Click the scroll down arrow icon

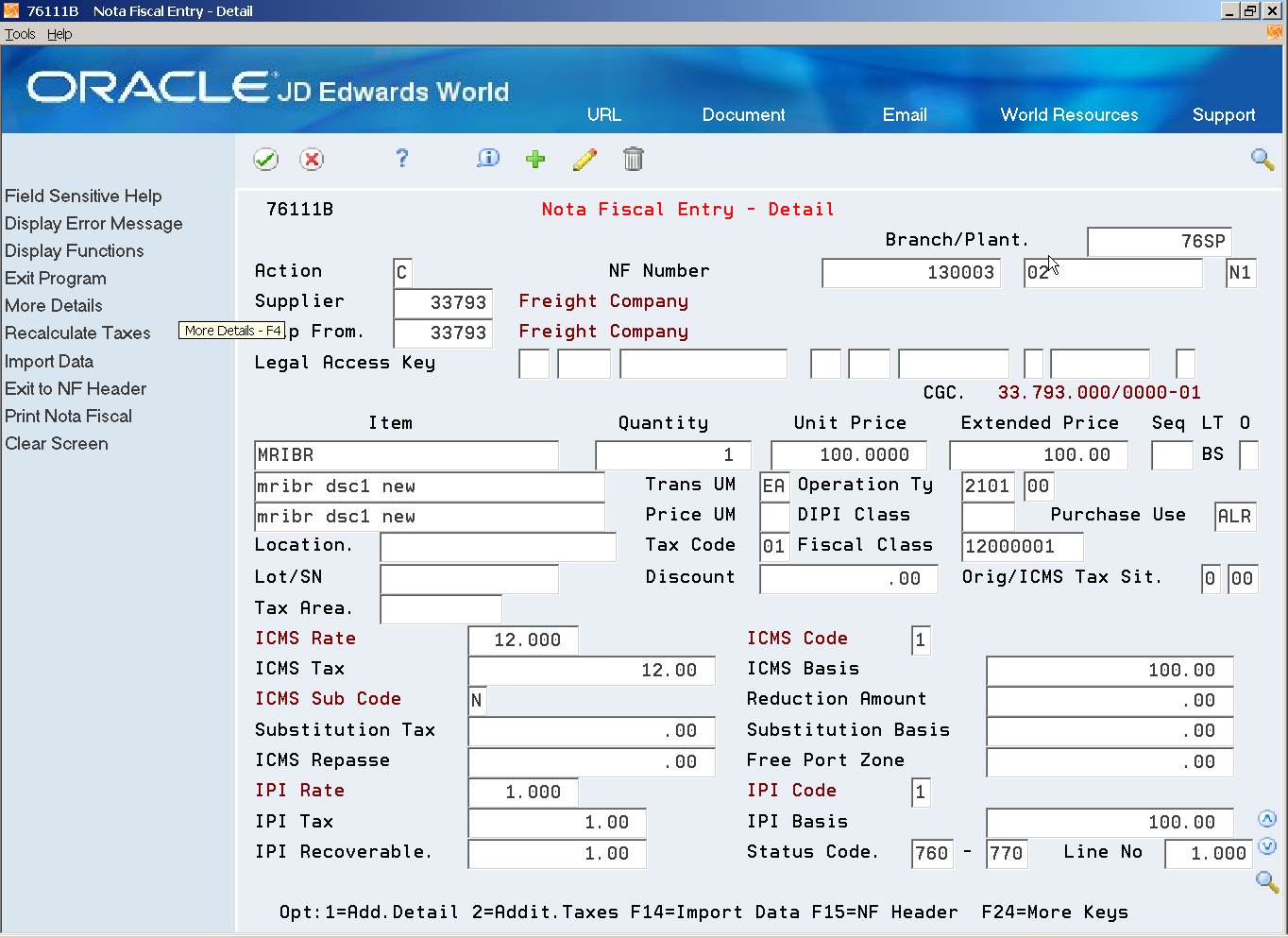pyautogui.click(x=1267, y=846)
